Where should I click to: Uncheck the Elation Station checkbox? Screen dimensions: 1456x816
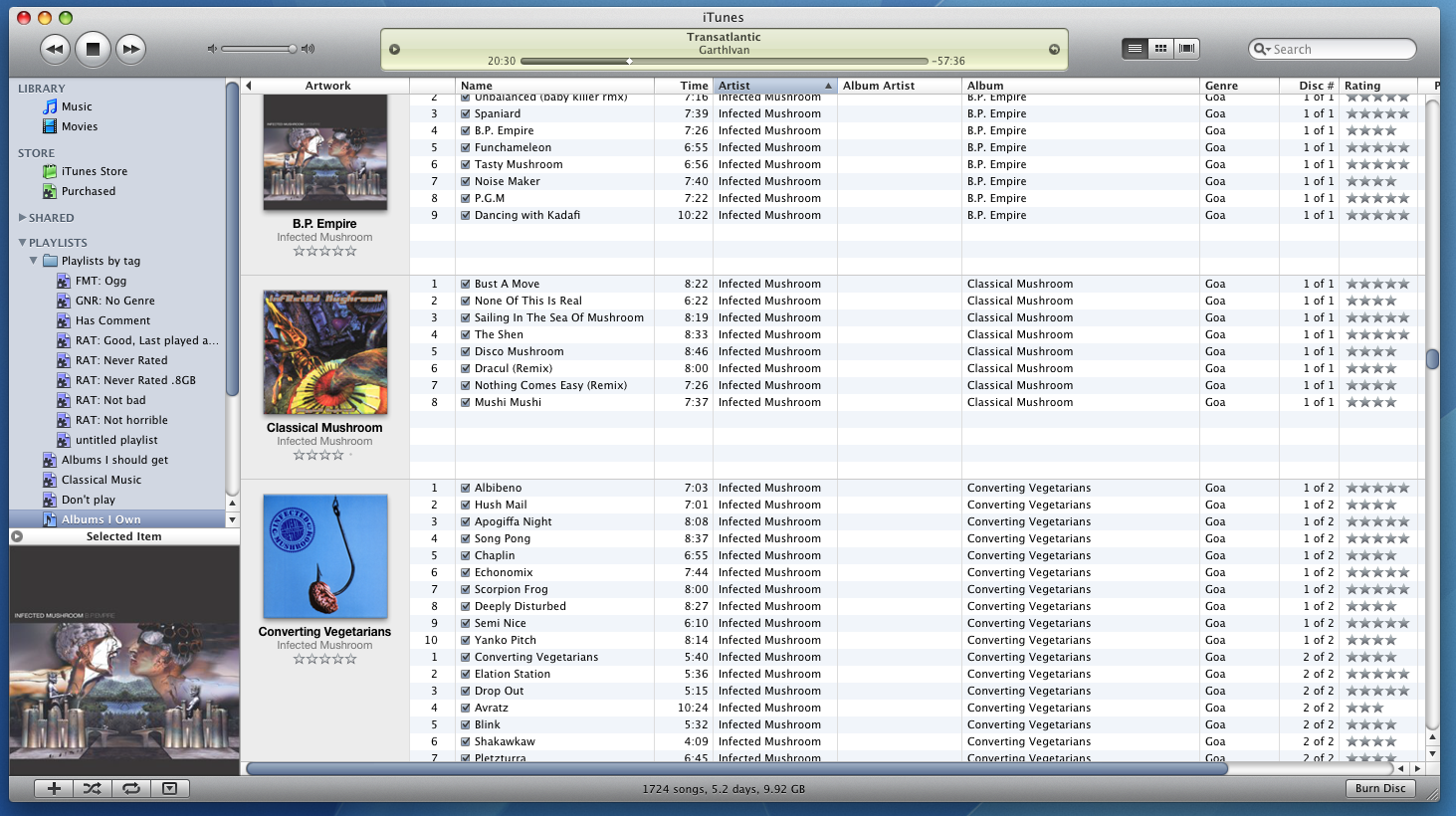point(465,674)
